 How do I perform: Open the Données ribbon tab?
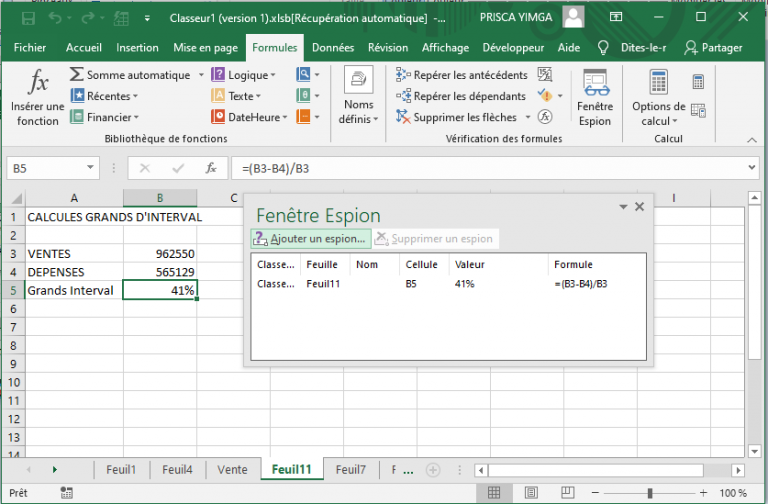(x=333, y=47)
